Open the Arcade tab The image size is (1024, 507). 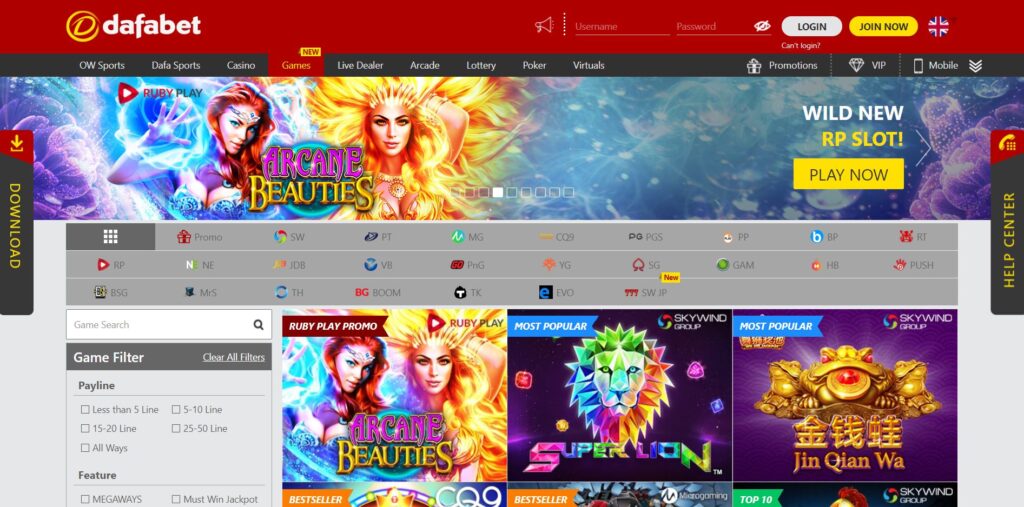(424, 65)
